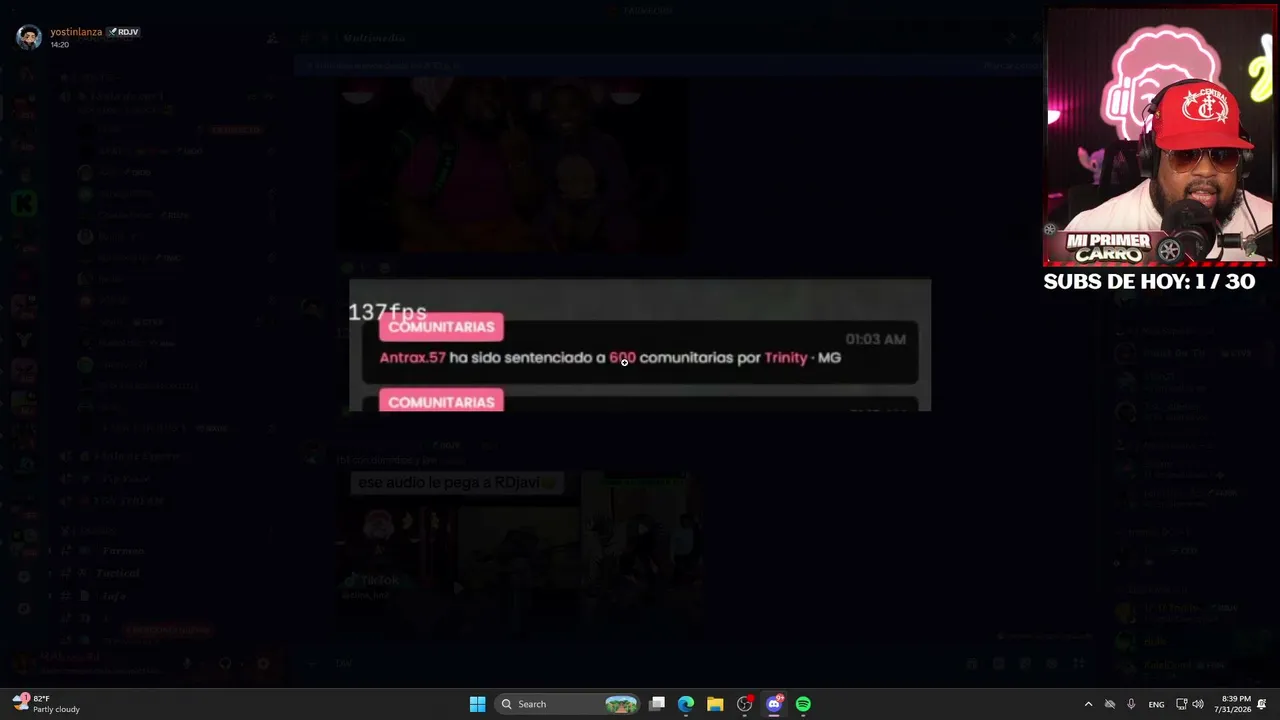
Task: Expand the hidden system tray icons
Action: [x=1088, y=704]
